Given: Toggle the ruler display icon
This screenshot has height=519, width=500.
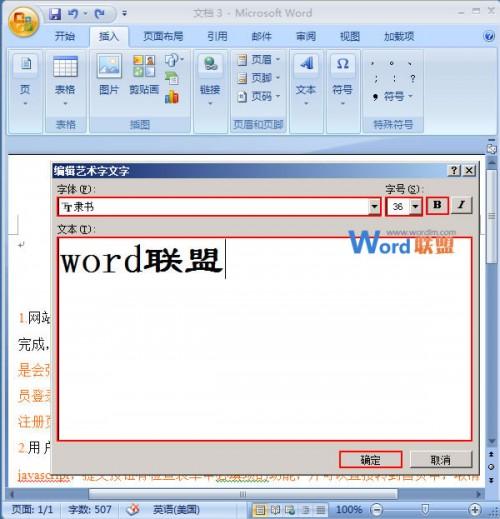Looking at the screenshot, I should click(x=491, y=149).
